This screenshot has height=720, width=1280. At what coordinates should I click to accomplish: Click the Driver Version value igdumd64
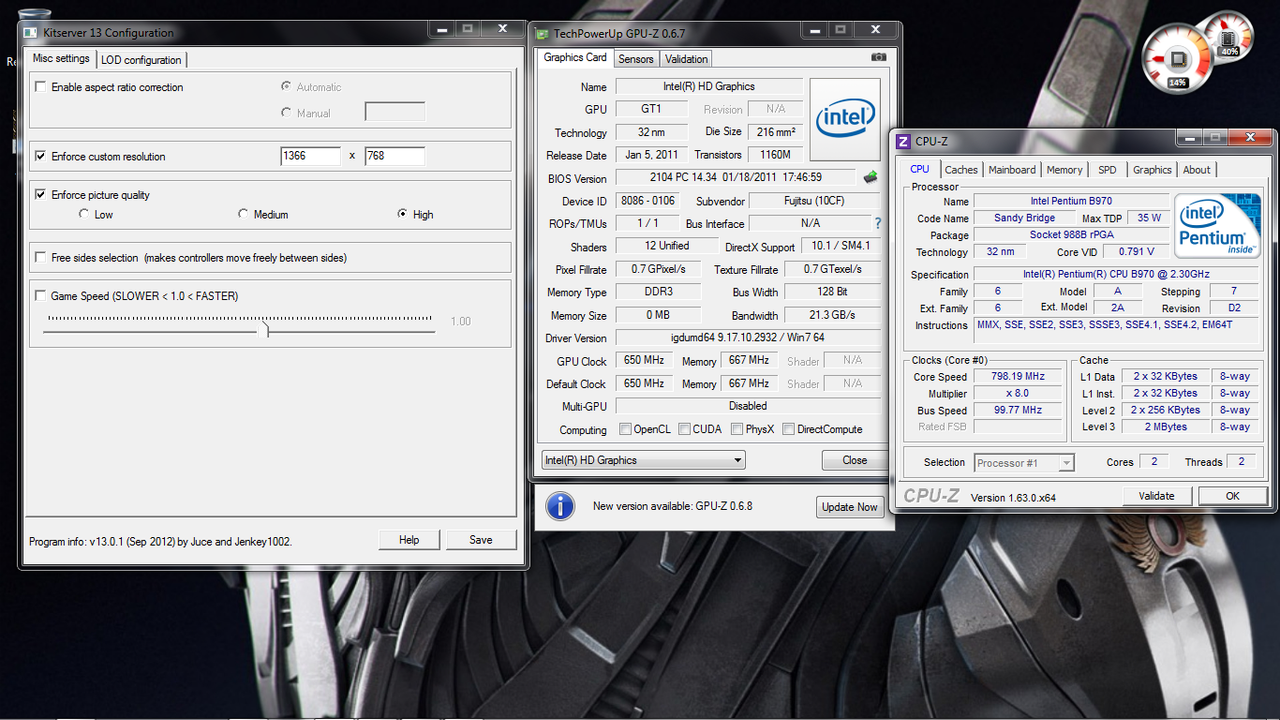tap(748, 338)
